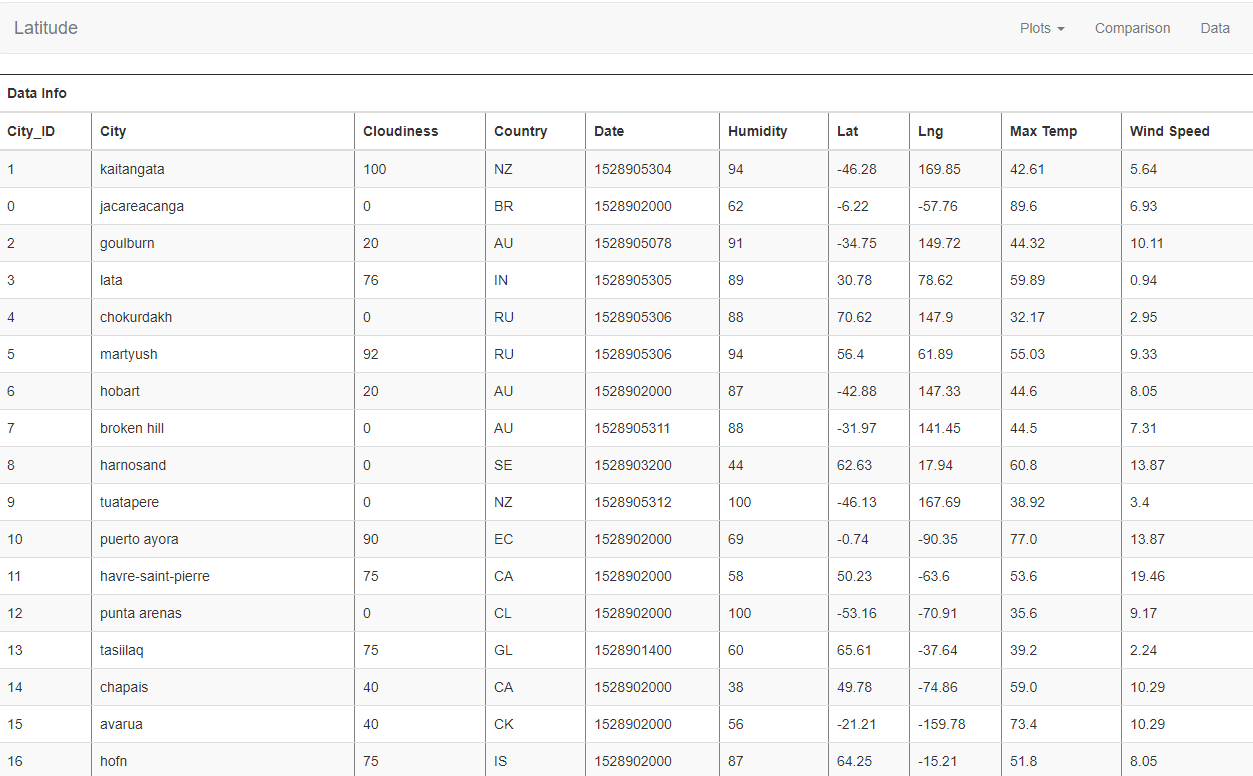Click the date value 1528905304
The height and width of the screenshot is (776, 1253).
pos(633,169)
